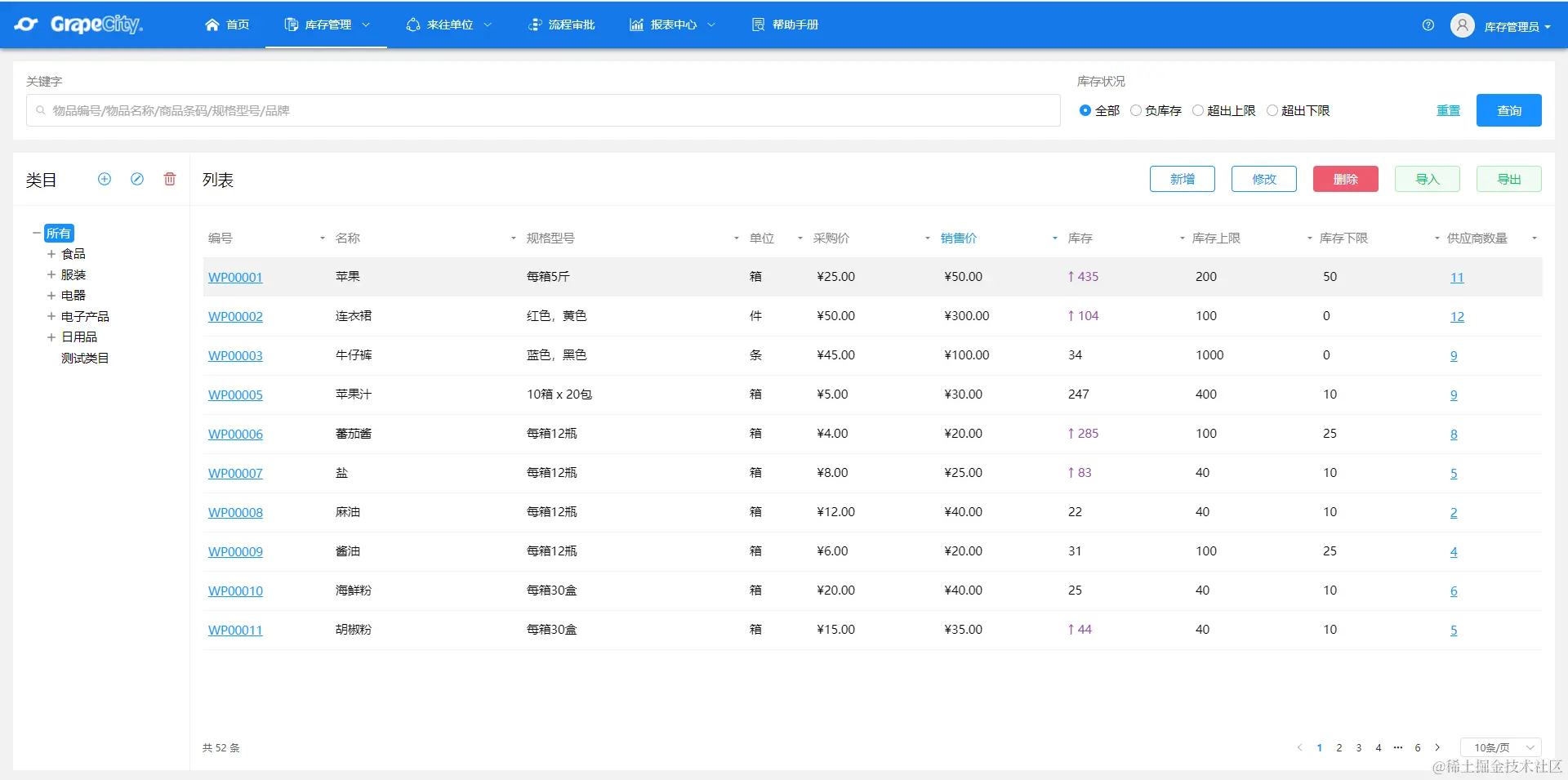Sort by the 销售价 column header
Image resolution: width=1568 pixels, height=780 pixels.
[959, 238]
